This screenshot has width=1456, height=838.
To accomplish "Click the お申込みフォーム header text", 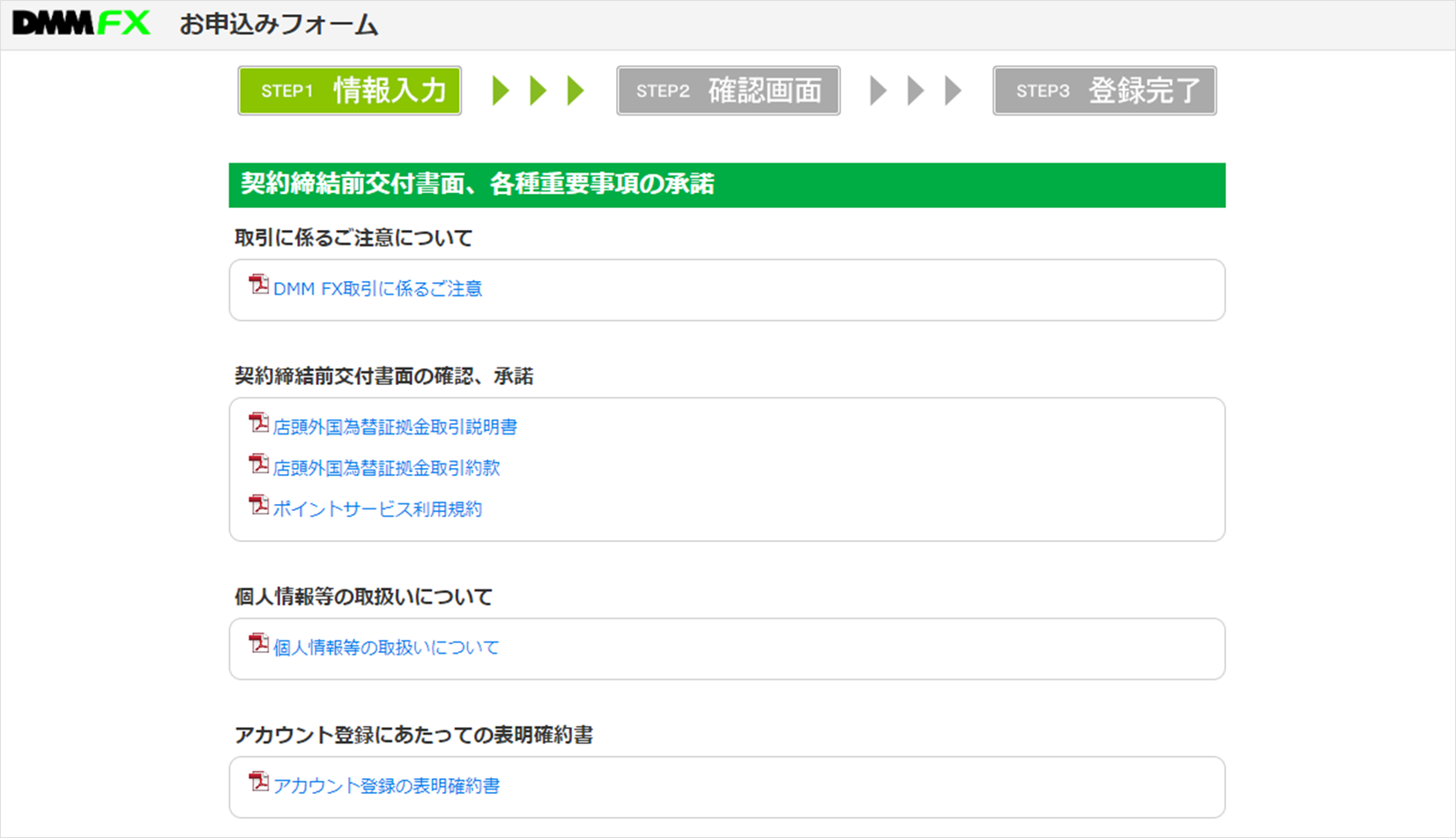I will click(x=278, y=25).
